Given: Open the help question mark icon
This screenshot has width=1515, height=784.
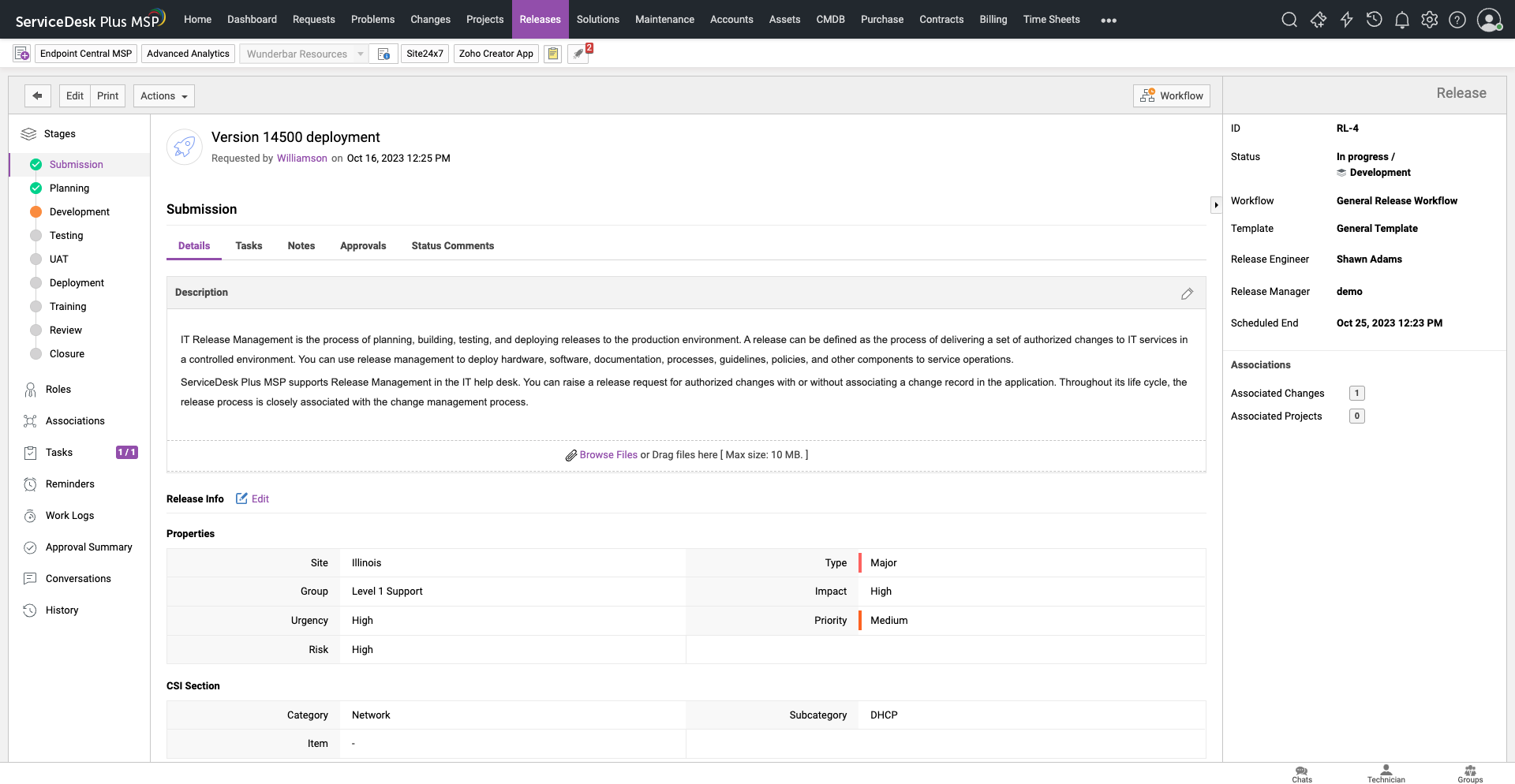Looking at the screenshot, I should (x=1457, y=19).
